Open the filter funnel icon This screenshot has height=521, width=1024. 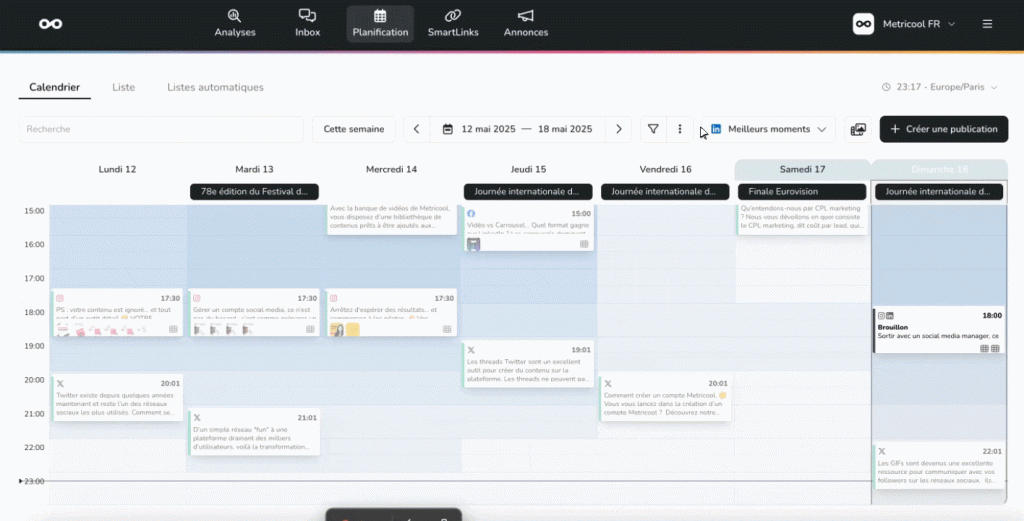(x=653, y=129)
